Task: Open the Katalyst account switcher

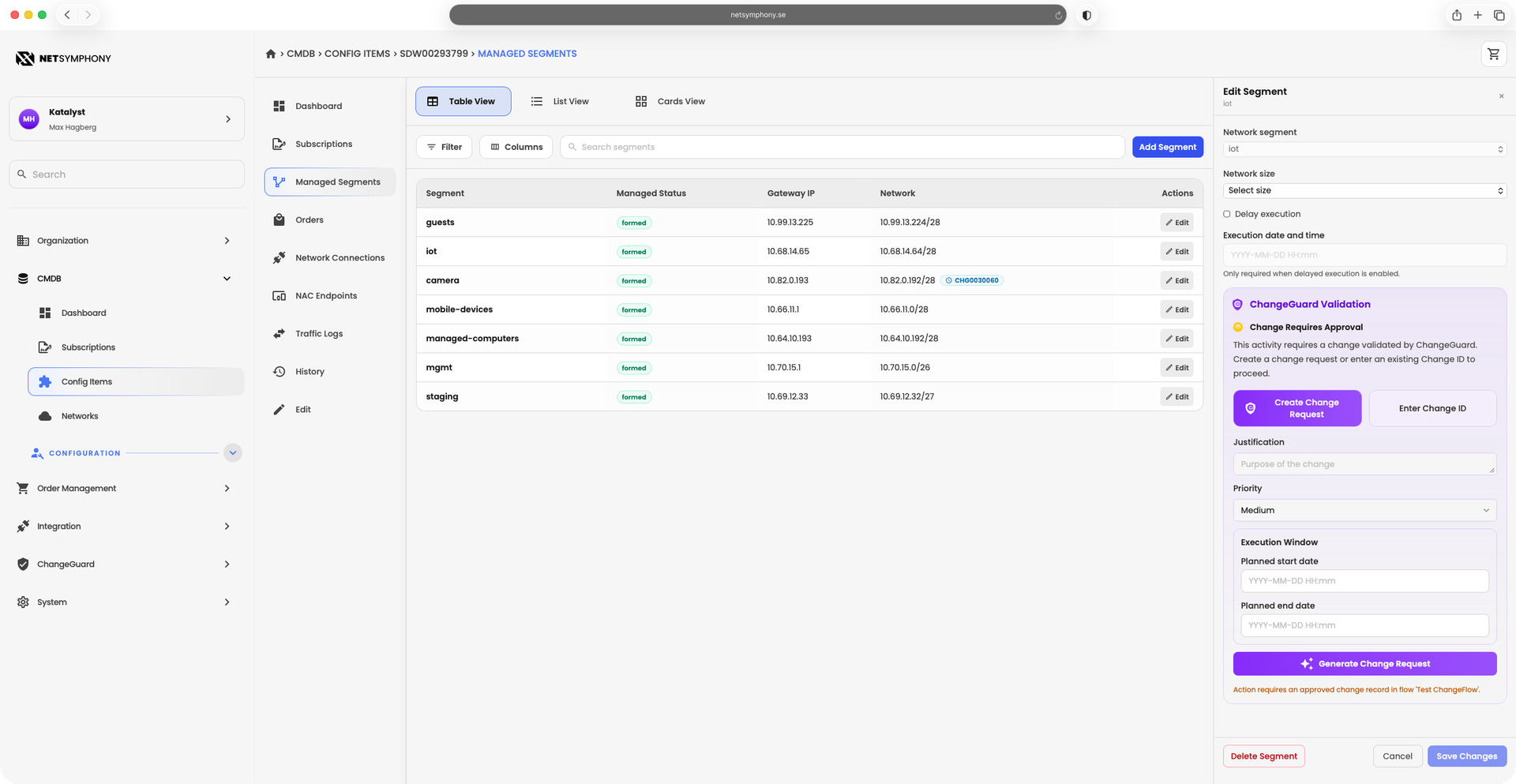Action: (x=127, y=119)
